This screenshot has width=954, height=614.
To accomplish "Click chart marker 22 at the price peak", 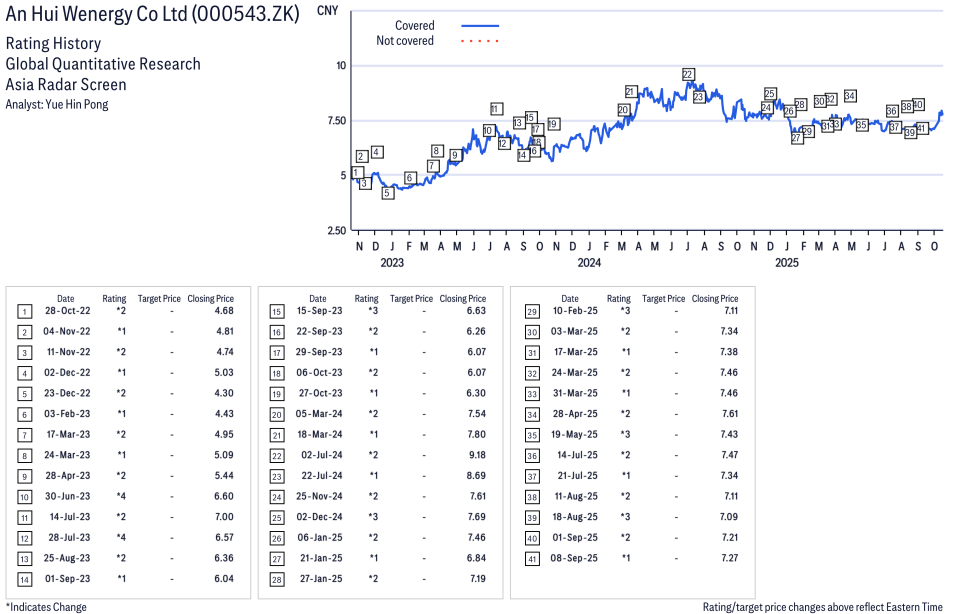I will (x=688, y=74).
